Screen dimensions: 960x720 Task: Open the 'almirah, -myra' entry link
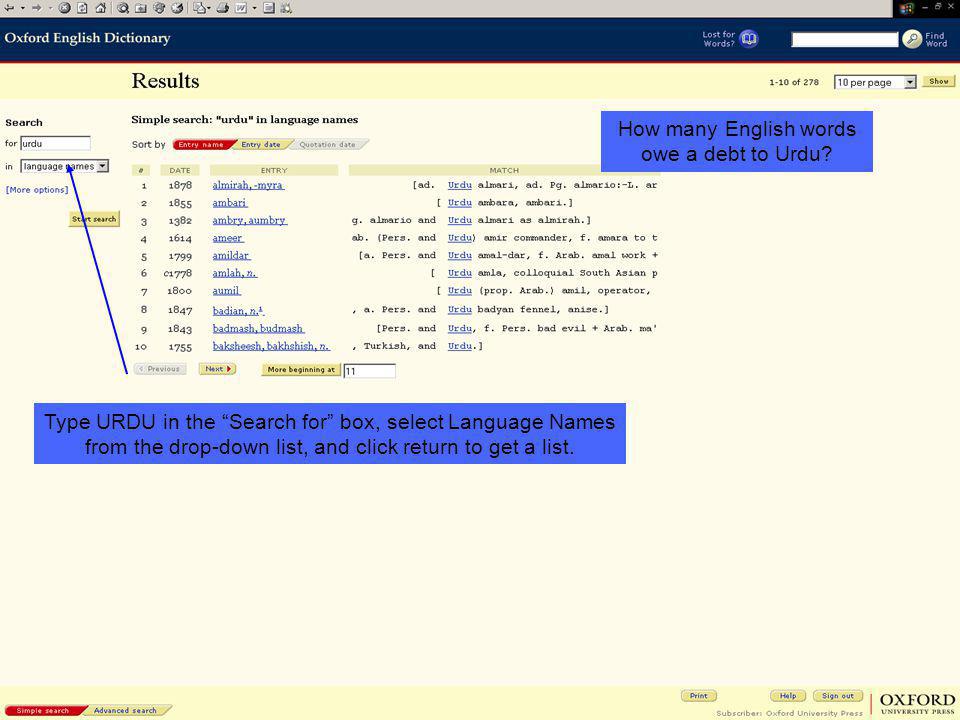[248, 185]
